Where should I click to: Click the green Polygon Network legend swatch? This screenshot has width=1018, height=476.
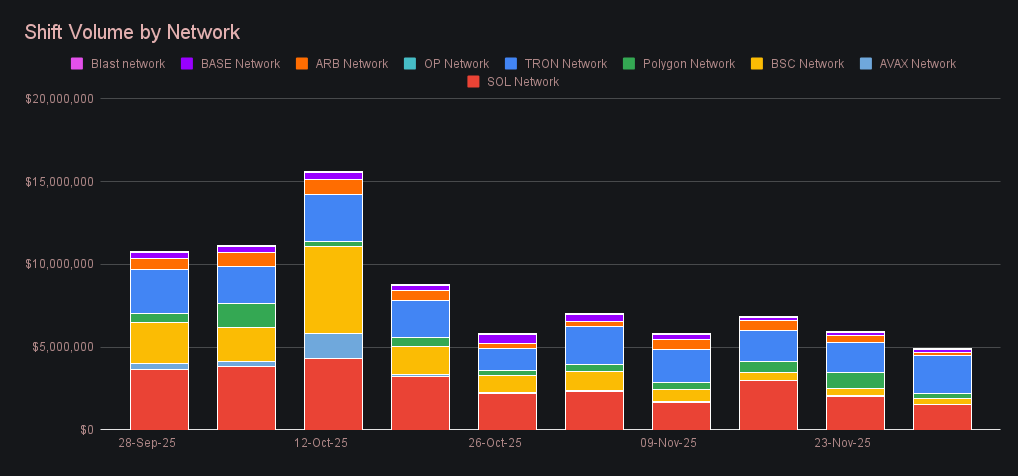tap(628, 64)
